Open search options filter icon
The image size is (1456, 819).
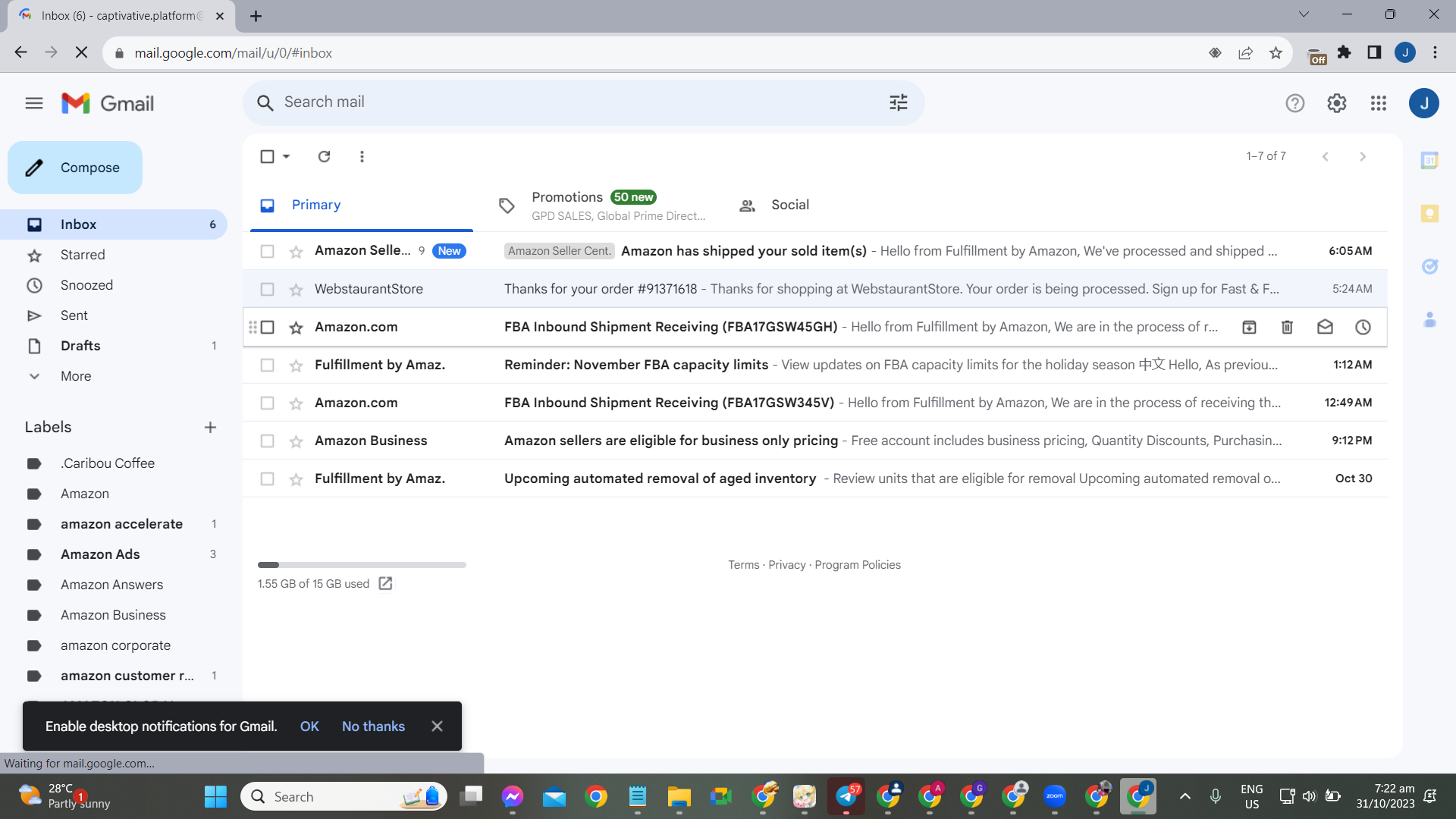[x=899, y=102]
